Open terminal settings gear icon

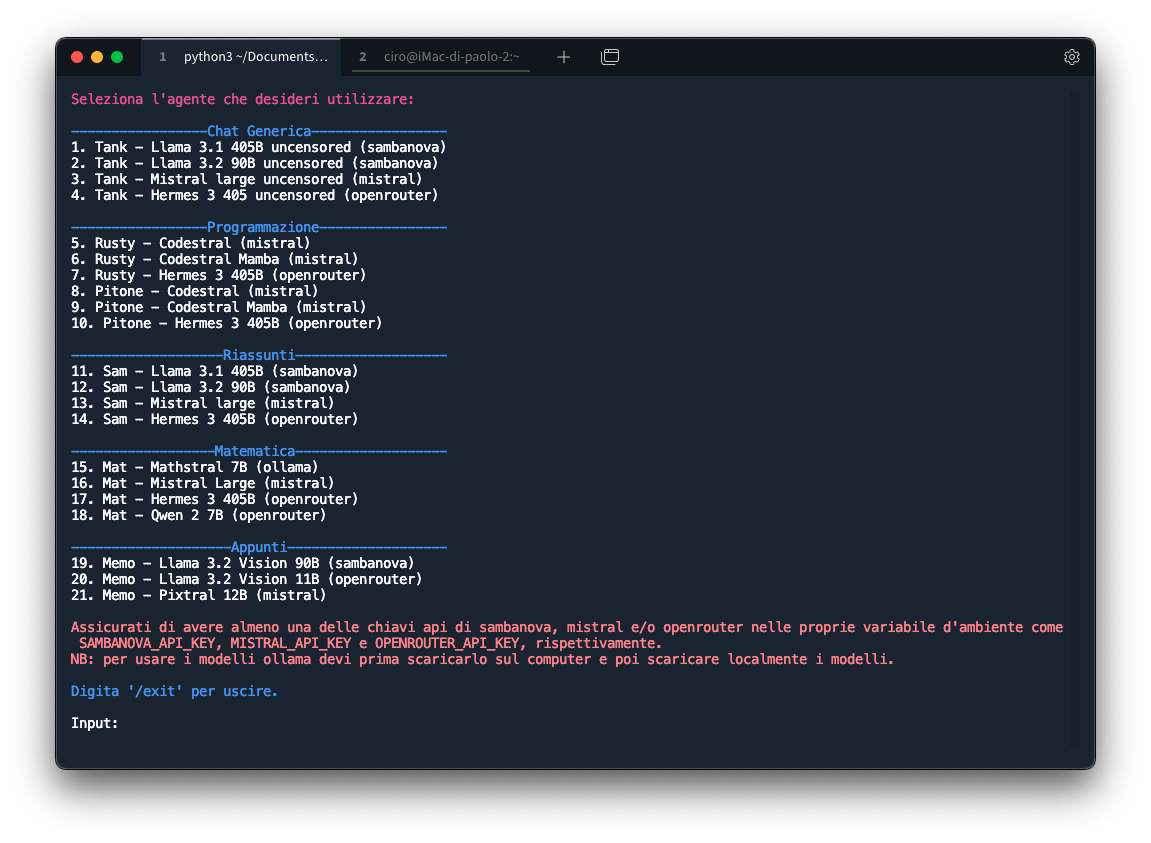coord(1071,57)
